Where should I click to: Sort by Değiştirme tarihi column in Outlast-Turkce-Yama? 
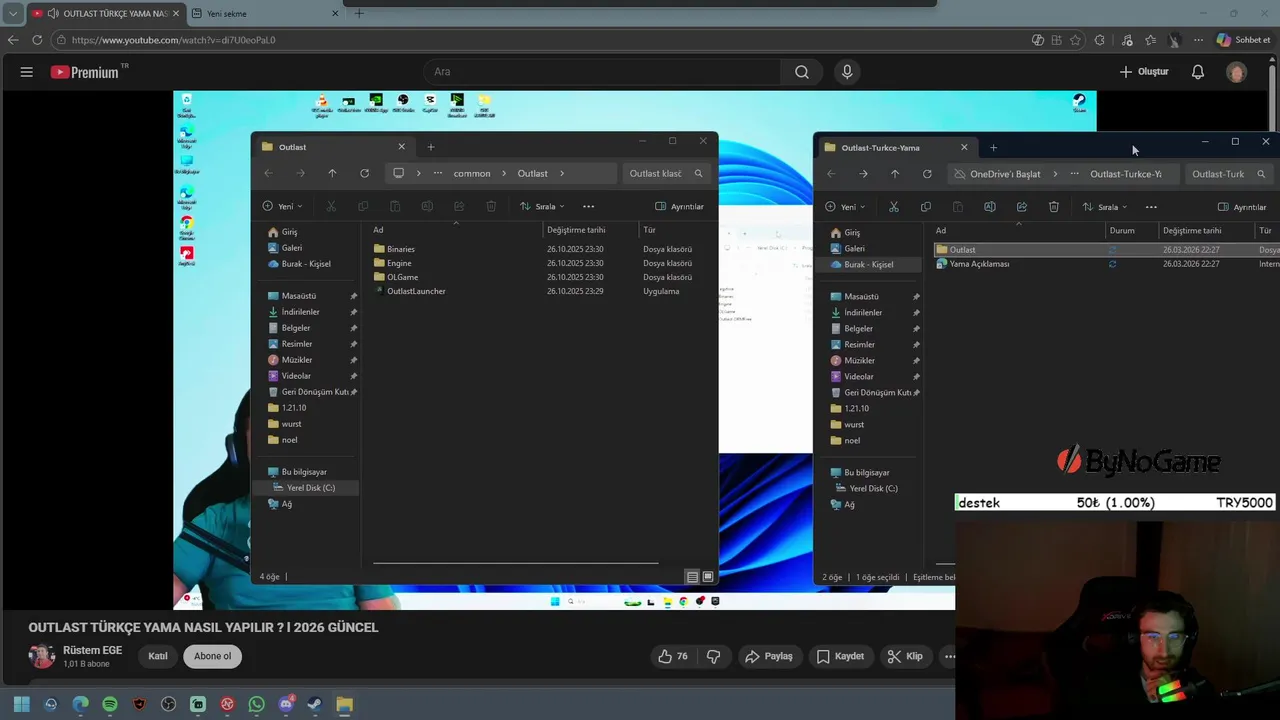point(1192,231)
